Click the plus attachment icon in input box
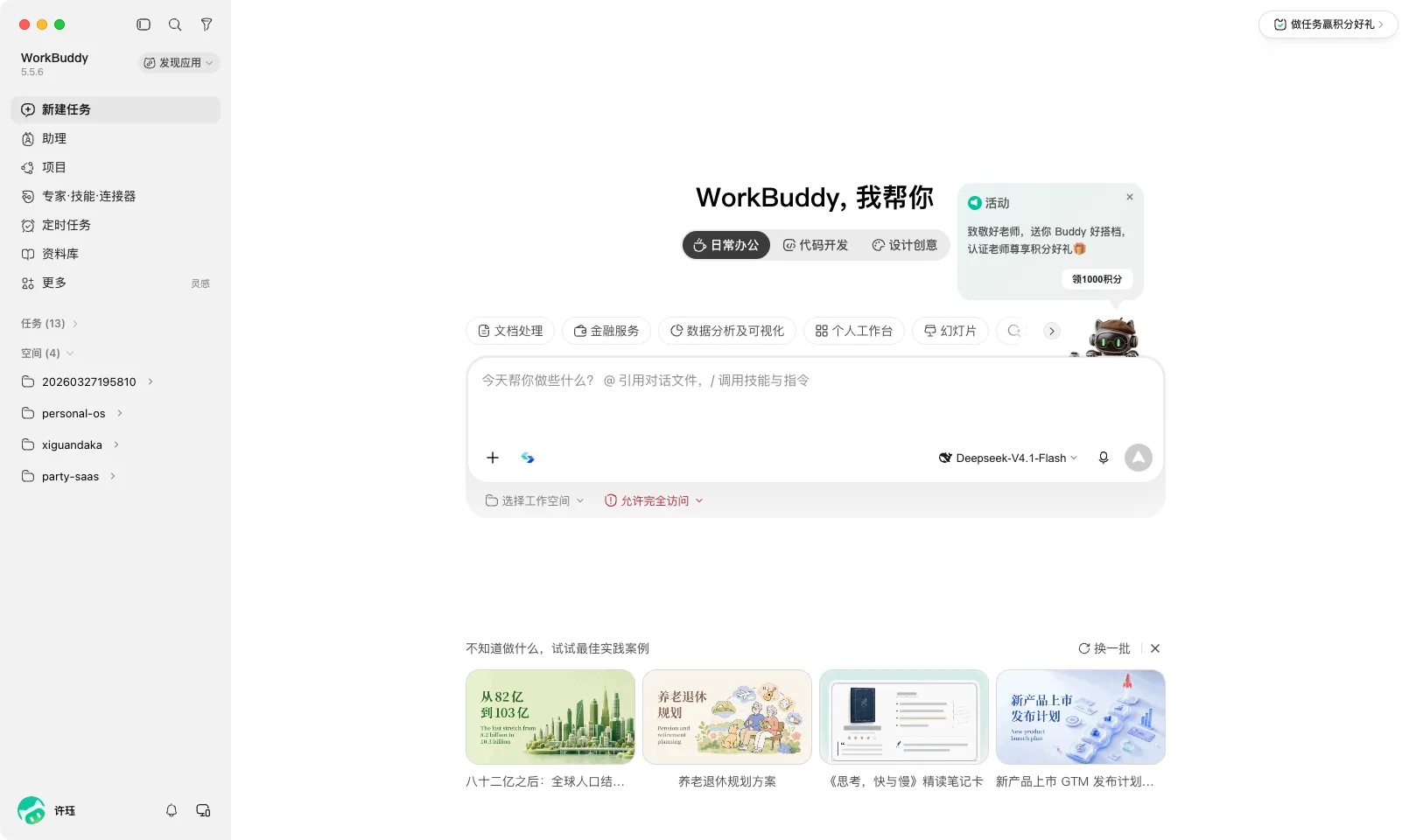This screenshot has height=840, width=1409. pos(493,458)
